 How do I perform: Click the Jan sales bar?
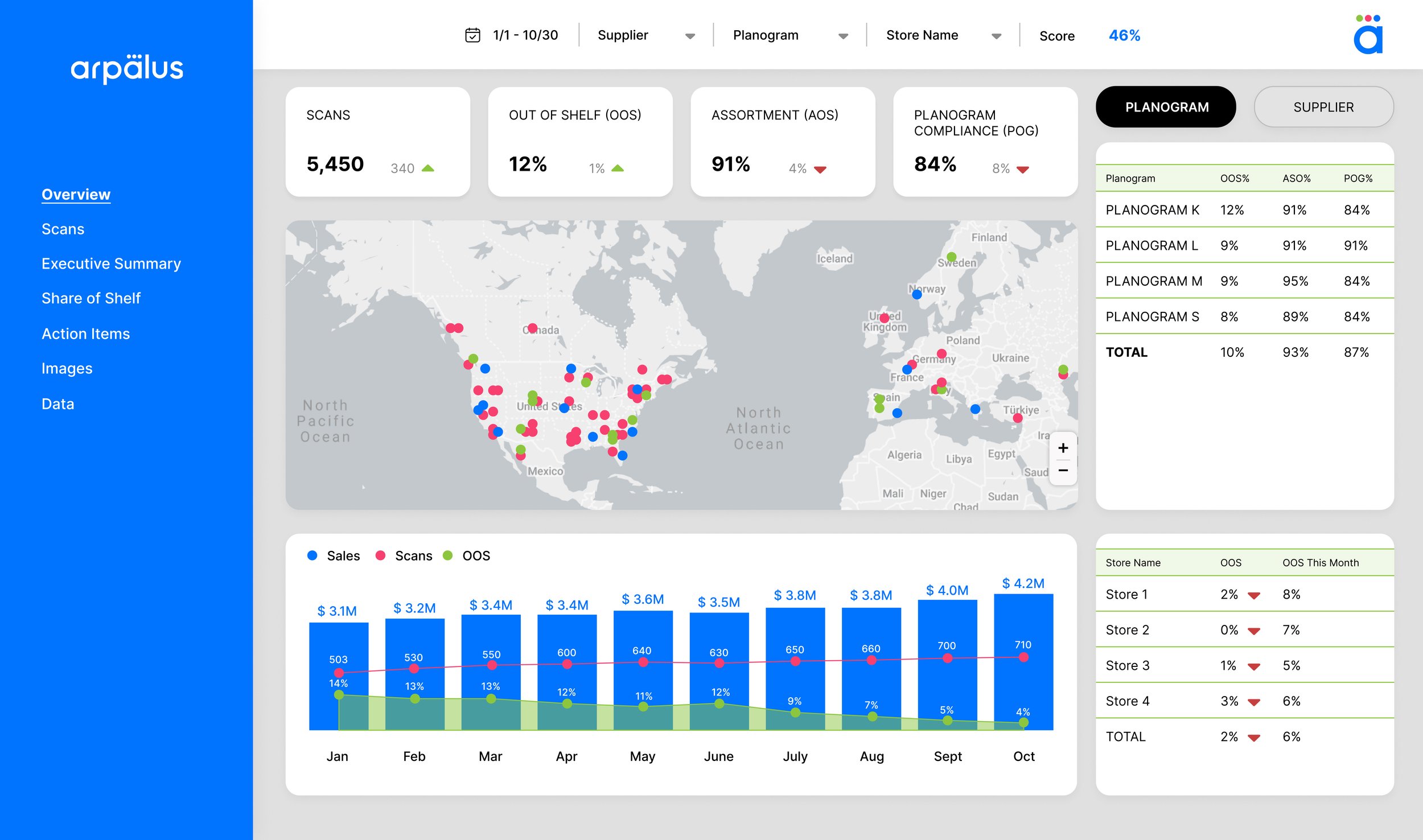coord(339,676)
